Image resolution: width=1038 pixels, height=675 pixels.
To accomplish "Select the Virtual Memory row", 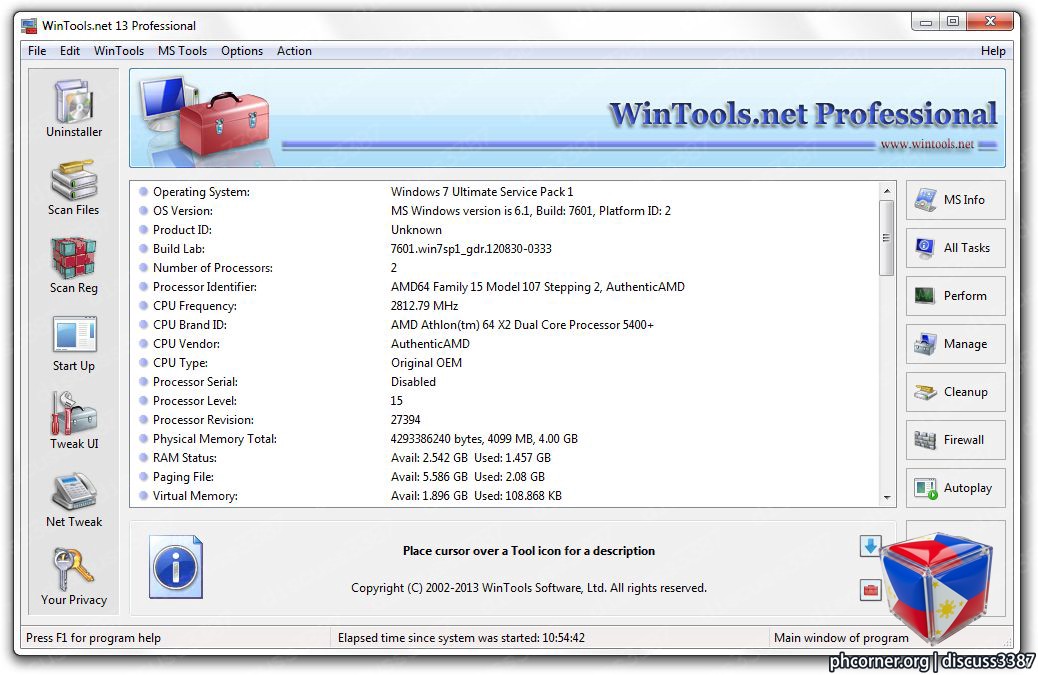I will (504, 496).
